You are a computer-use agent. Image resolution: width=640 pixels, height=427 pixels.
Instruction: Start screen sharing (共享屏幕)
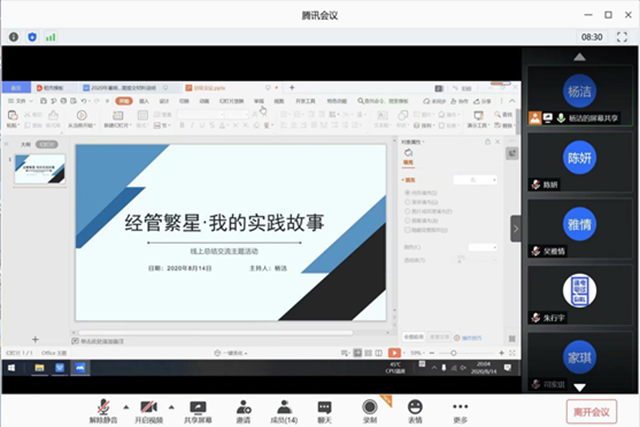197,410
